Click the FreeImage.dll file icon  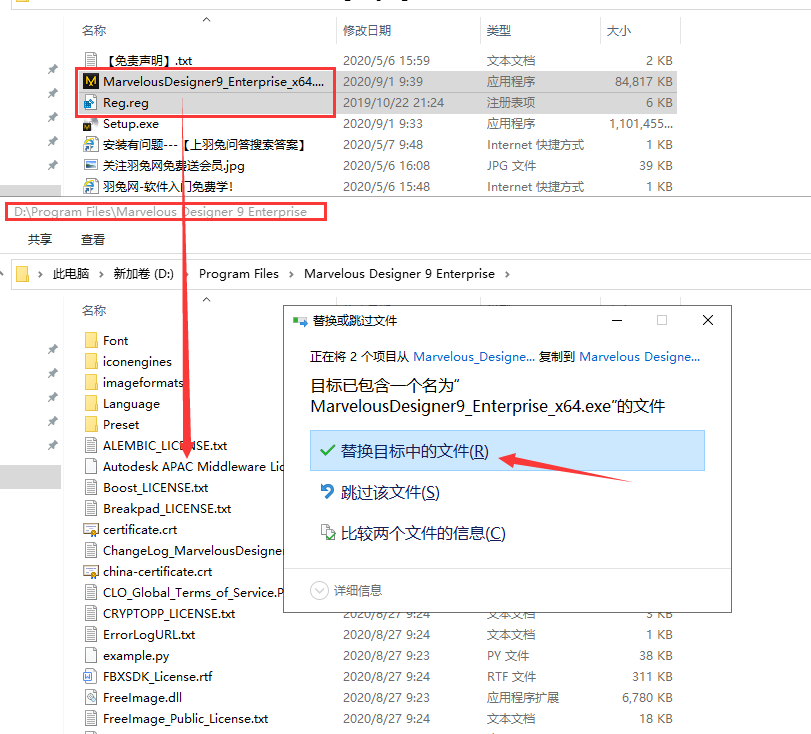point(91,697)
